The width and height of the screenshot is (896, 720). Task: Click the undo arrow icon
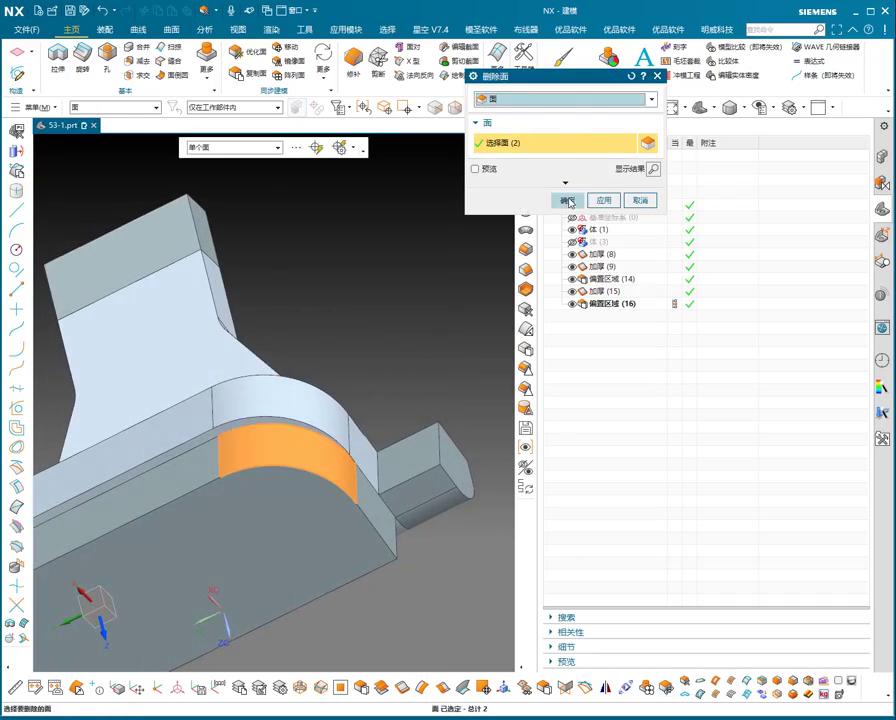coord(102,11)
